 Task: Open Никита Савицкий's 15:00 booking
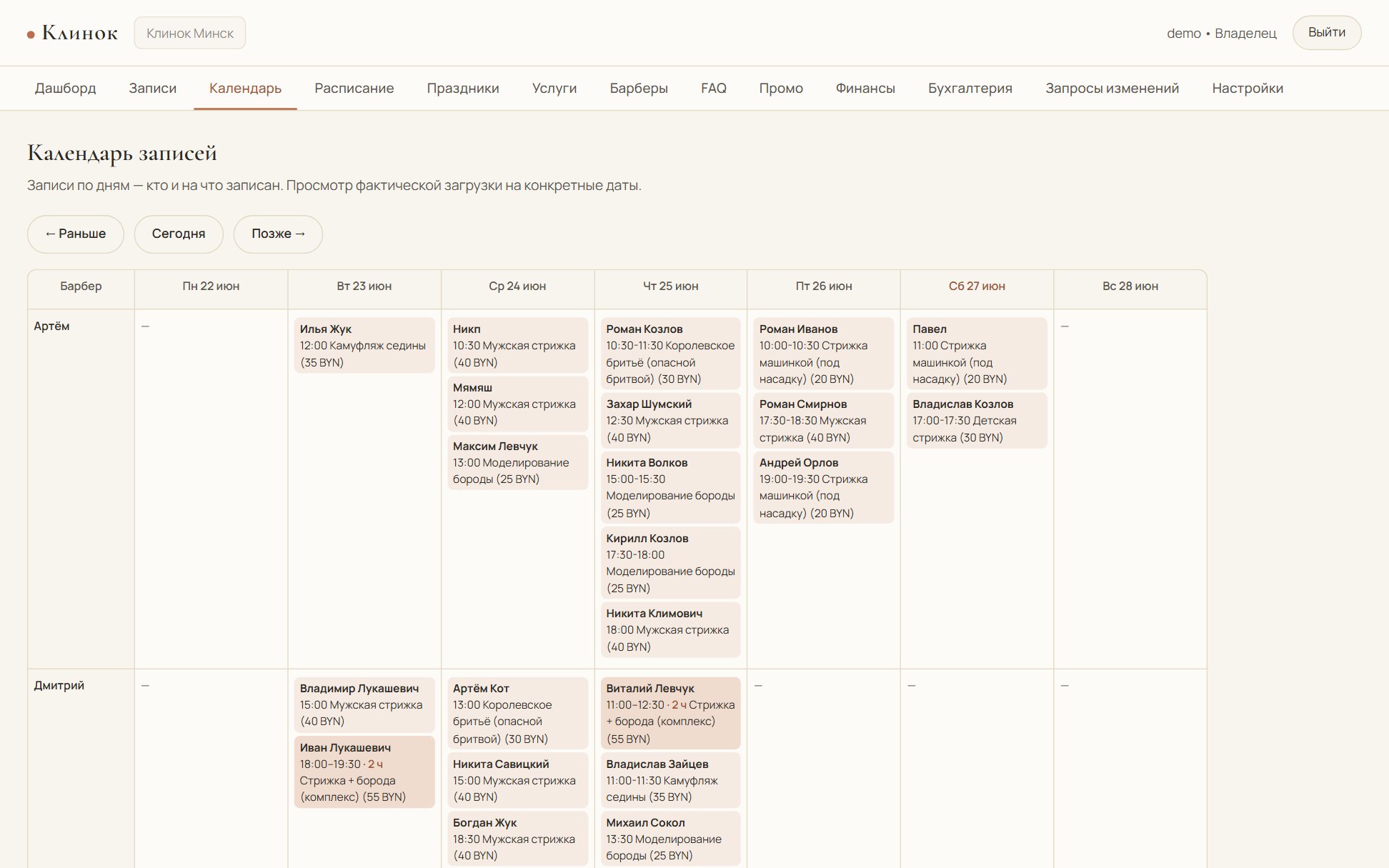pyautogui.click(x=517, y=781)
